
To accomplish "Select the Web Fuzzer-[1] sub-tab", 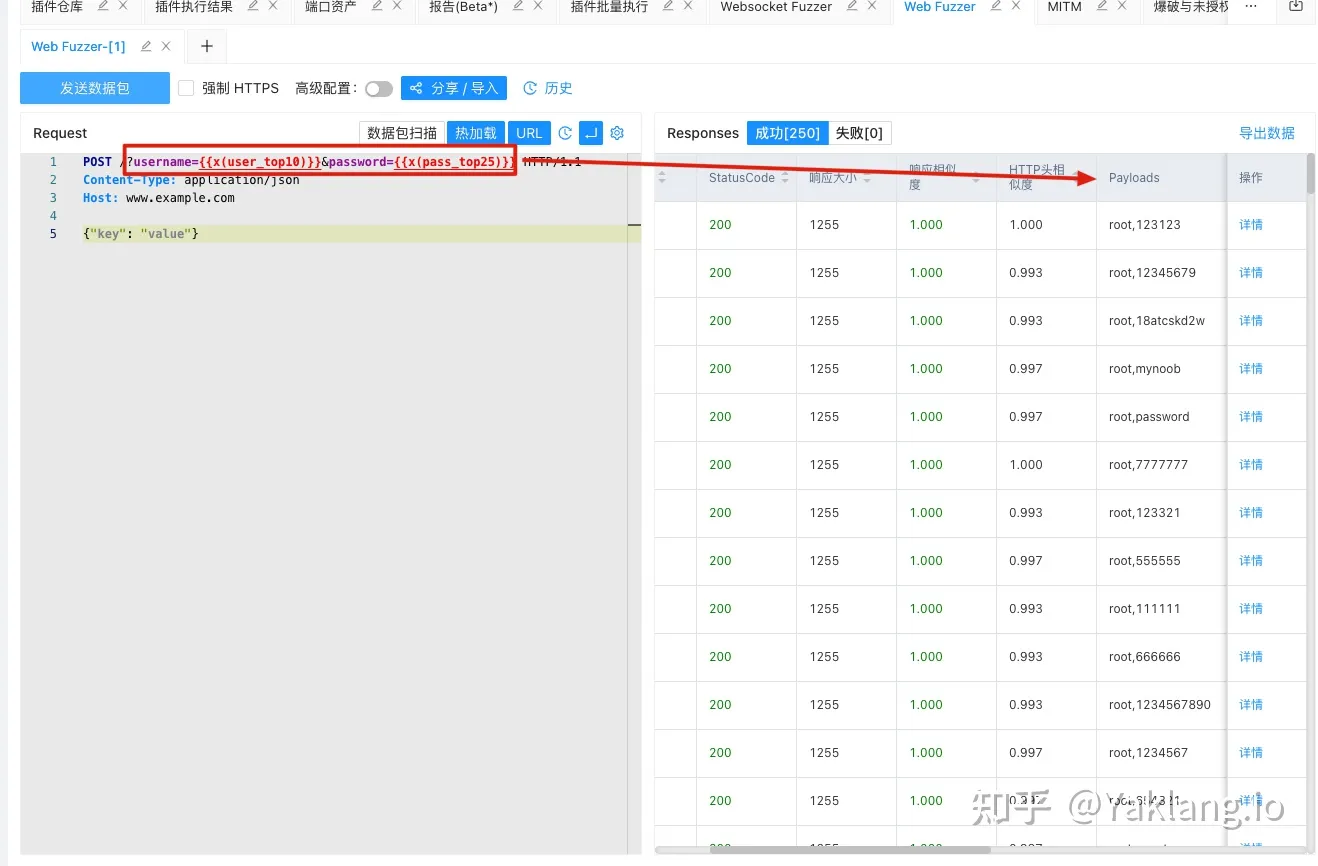I will (78, 46).
